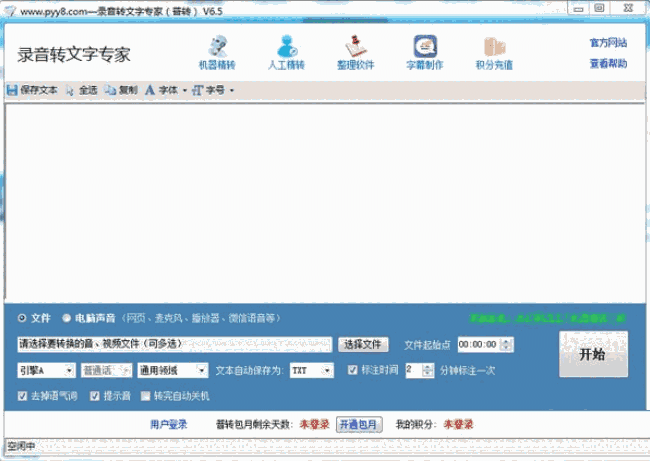Open the 字幕制作 subtitle icon
The width and height of the screenshot is (650, 461).
pos(425,52)
